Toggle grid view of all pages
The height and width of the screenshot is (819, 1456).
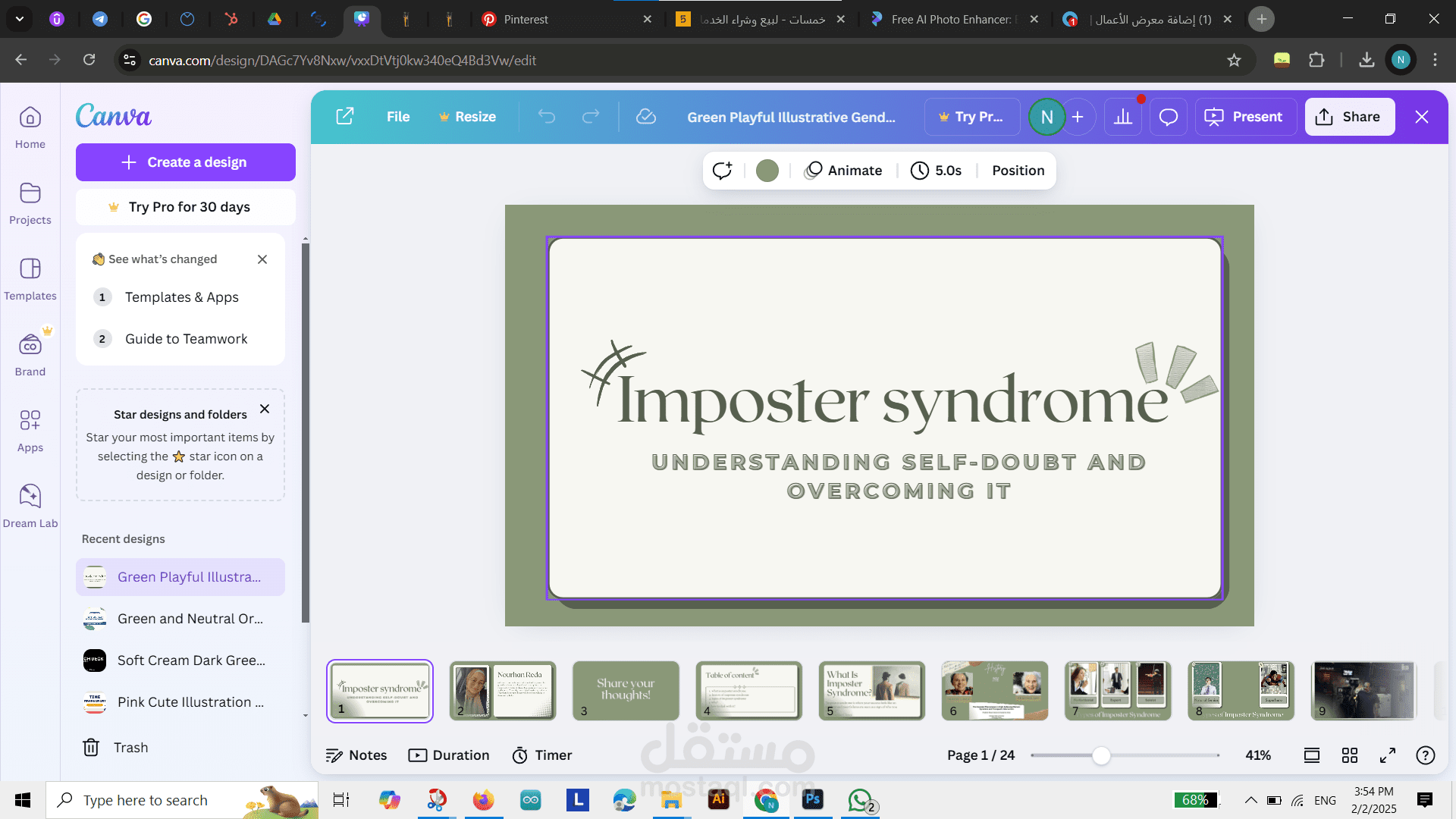(1350, 755)
